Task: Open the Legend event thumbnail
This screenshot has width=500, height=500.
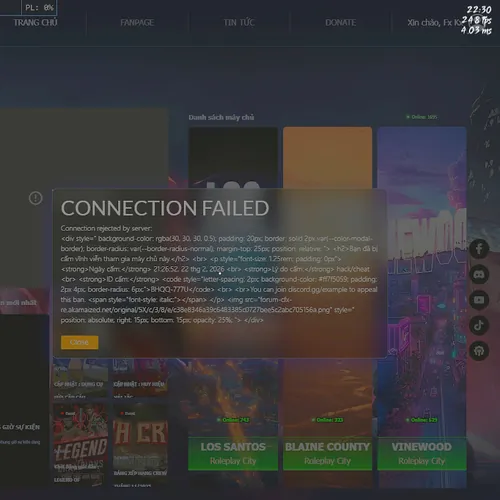Action: 81,443
